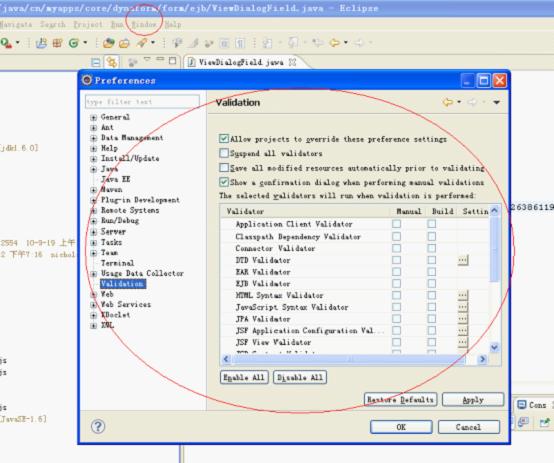This screenshot has height=463, width=554.
Task: Click the Help question mark icon
Action: click(98, 427)
